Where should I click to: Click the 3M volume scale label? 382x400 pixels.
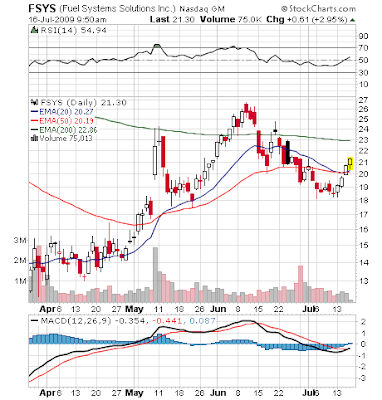click(20, 240)
